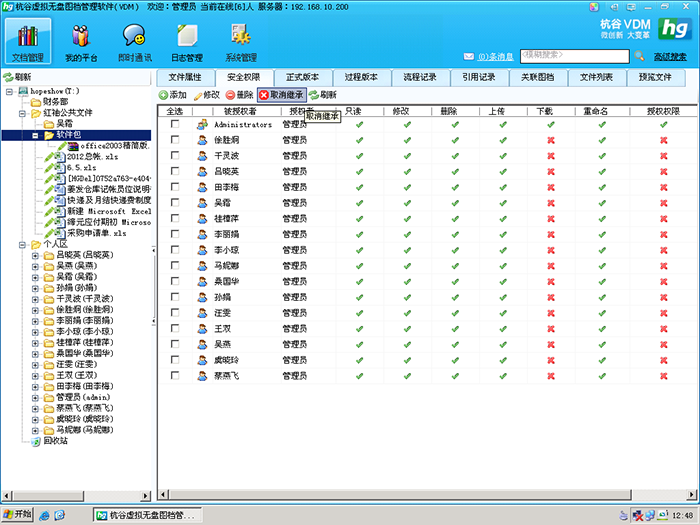
Task: Switch to the 流程记录 tab
Action: (x=420, y=77)
